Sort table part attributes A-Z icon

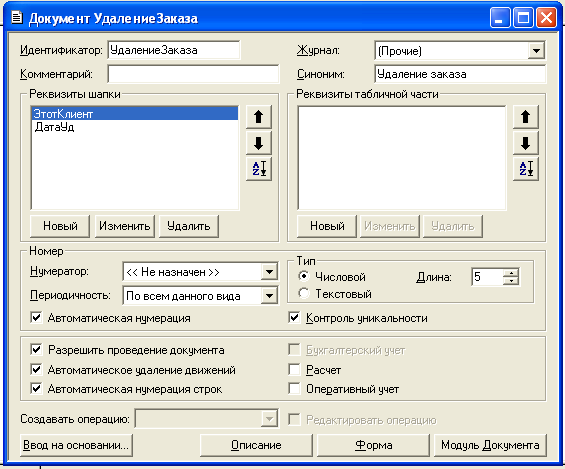click(525, 169)
